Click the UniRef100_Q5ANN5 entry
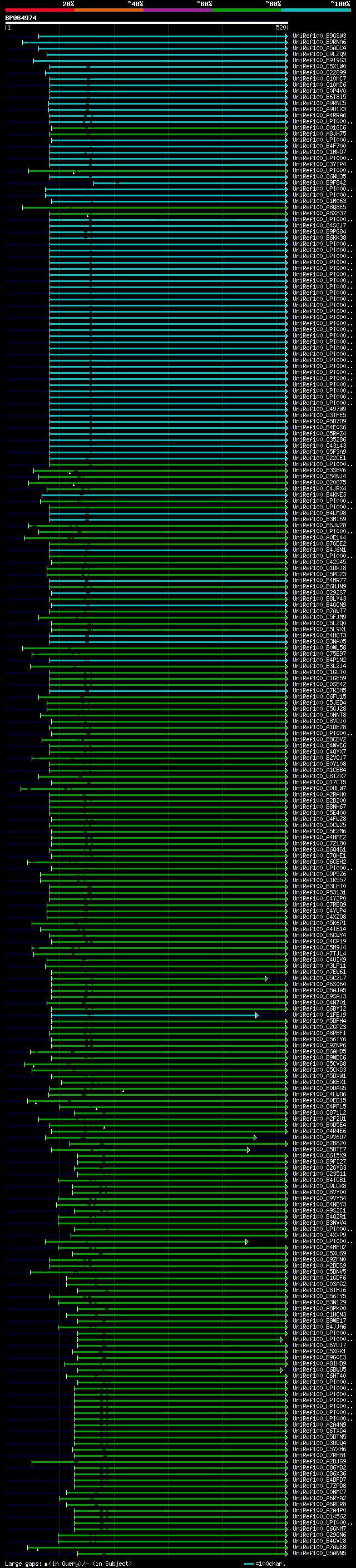Image resolution: width=356 pixels, height=1568 pixels. pyautogui.click(x=319, y=1554)
